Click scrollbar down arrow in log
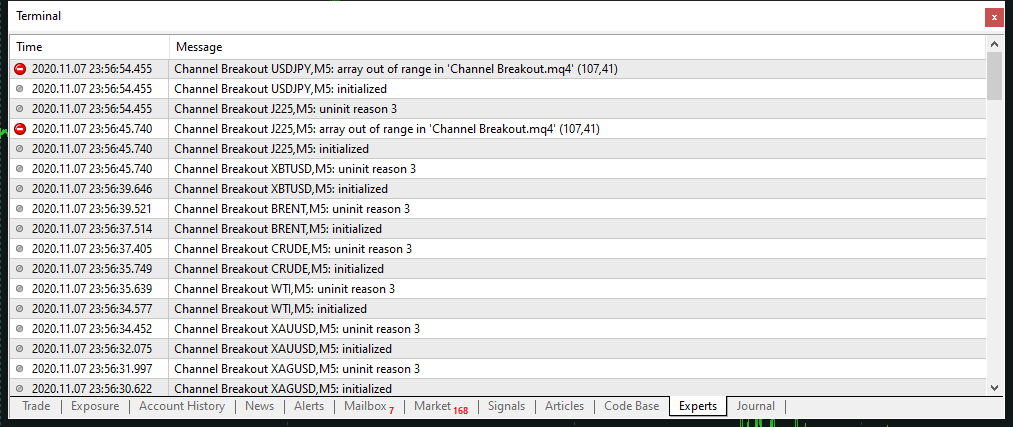Viewport: 1013px width, 427px height. tap(994, 388)
